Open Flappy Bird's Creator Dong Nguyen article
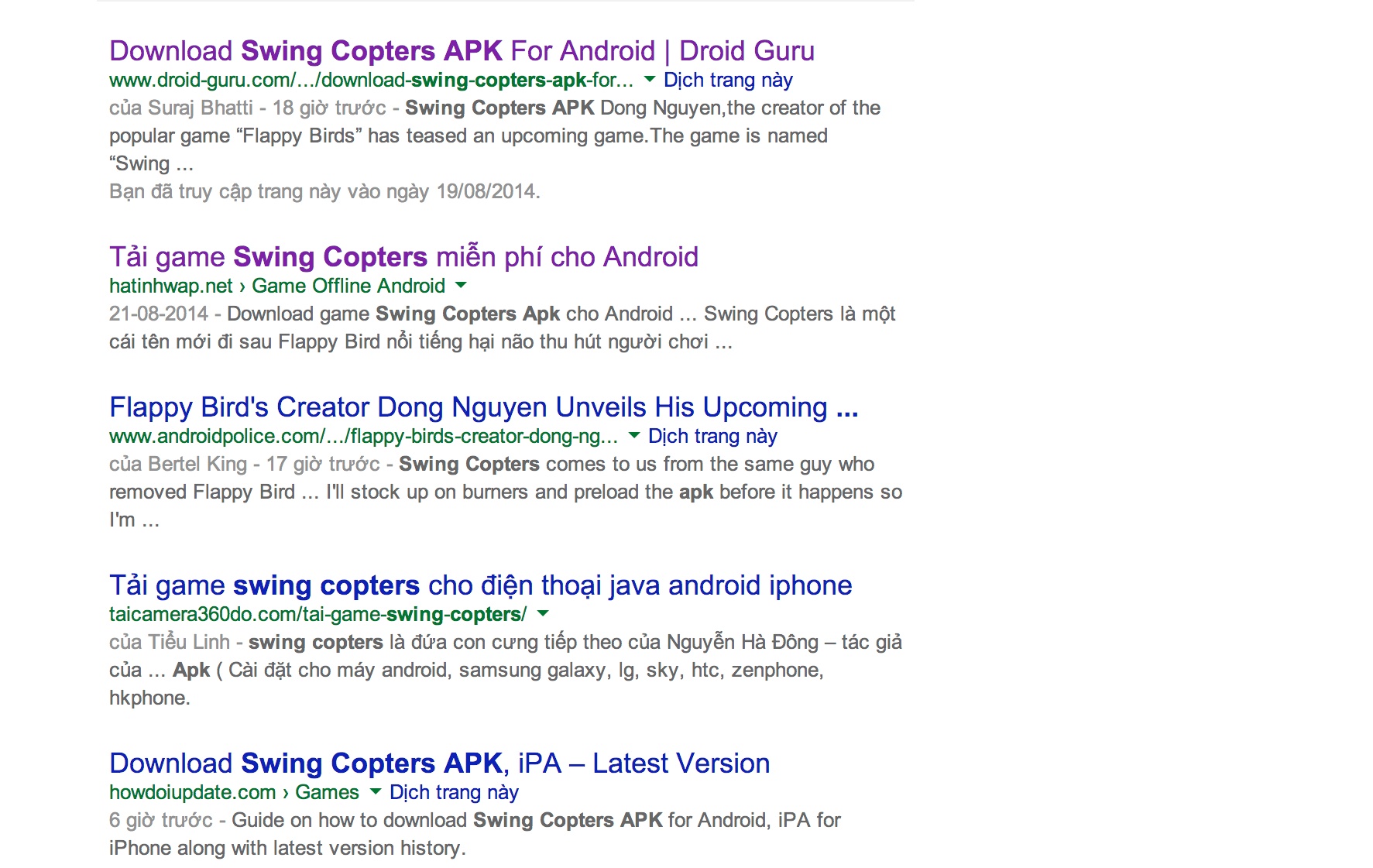1373x868 pixels. click(483, 407)
